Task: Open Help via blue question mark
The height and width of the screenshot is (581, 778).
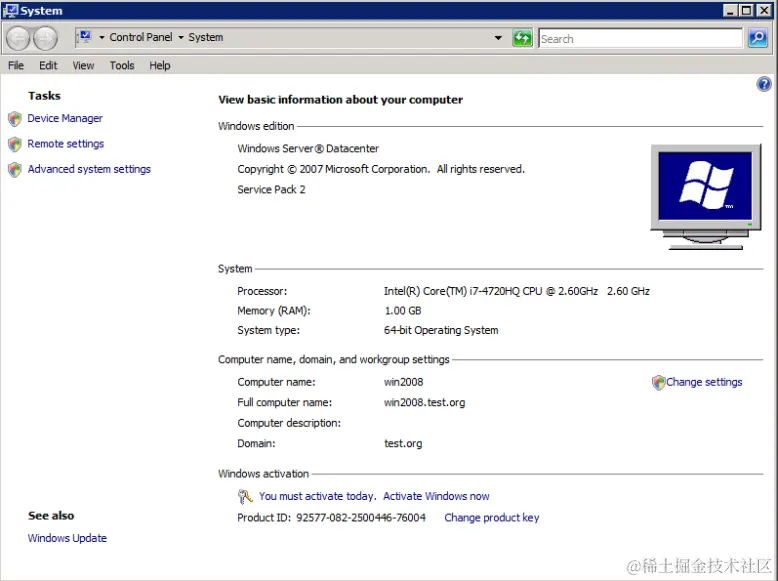Action: 764,84
